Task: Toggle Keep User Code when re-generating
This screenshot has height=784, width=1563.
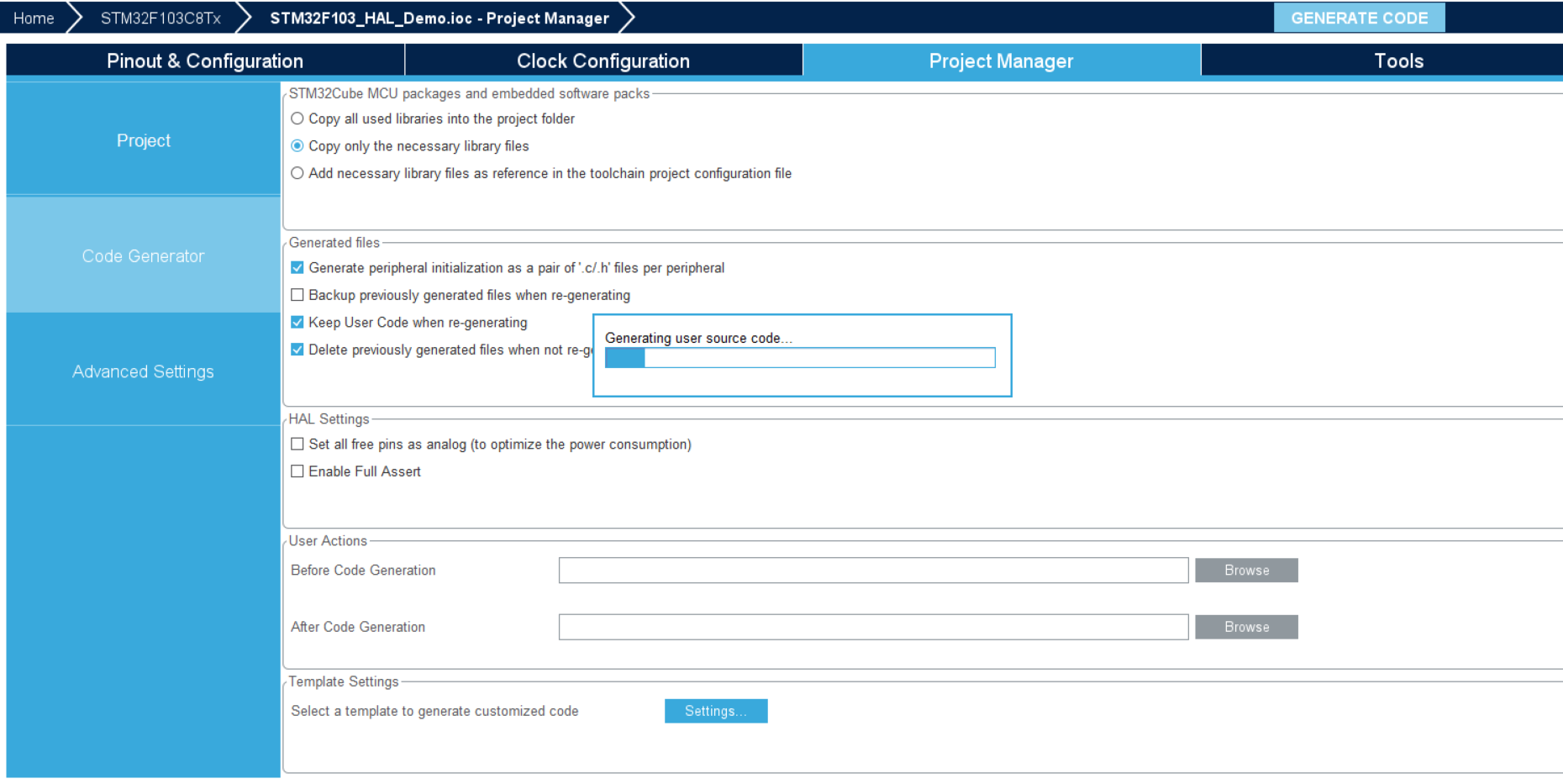Action: [x=297, y=323]
